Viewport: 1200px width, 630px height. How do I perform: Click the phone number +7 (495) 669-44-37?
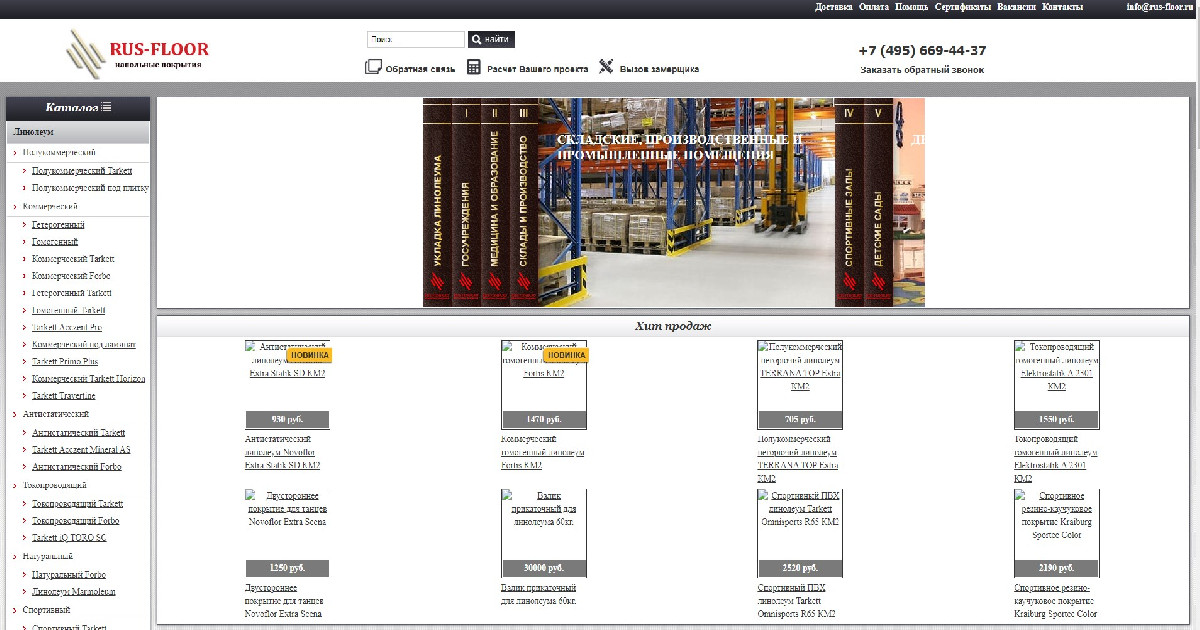922,51
